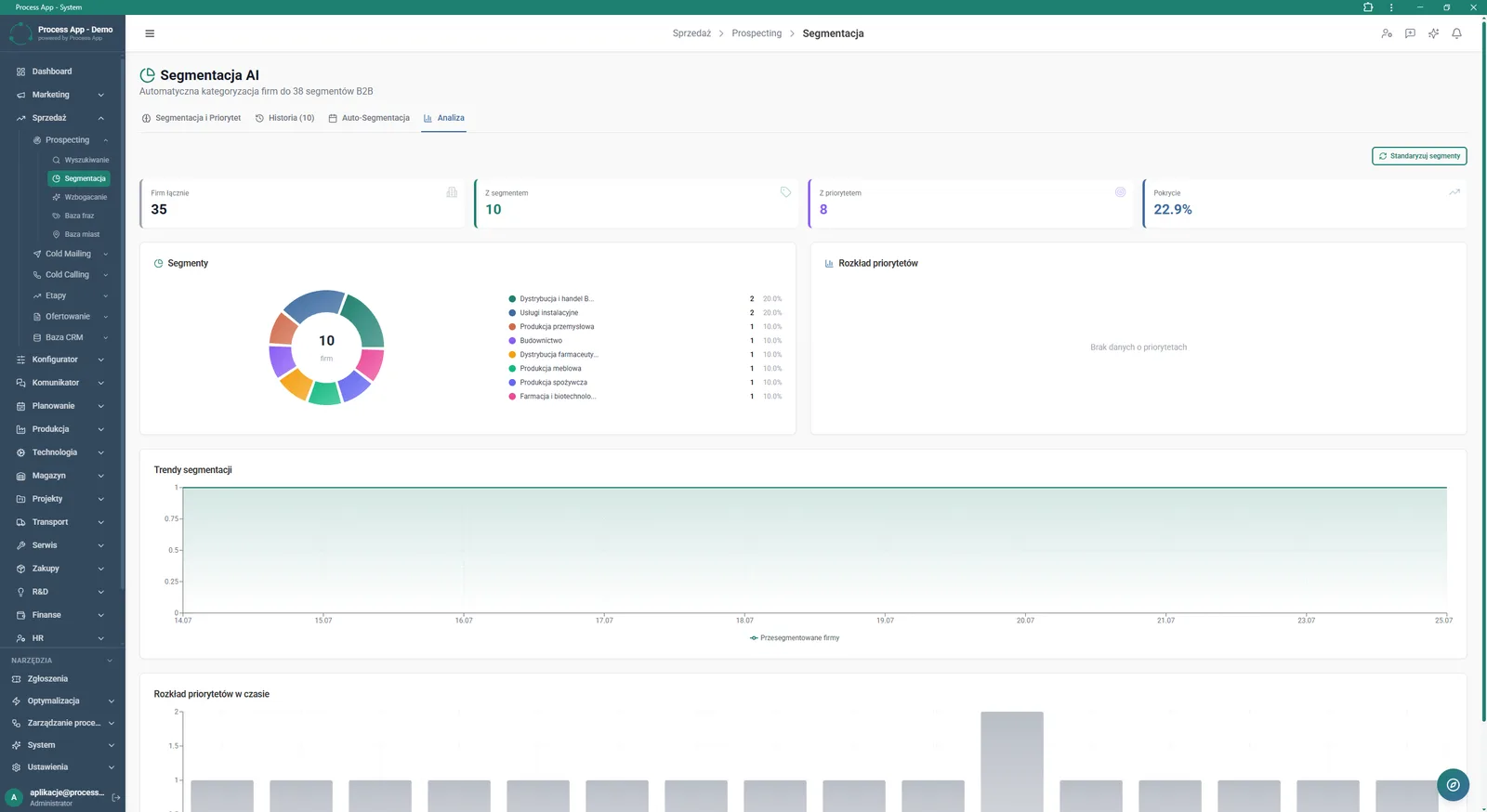Open the Dashboard icon in the sidebar
This screenshot has width=1487, height=812.
[x=20, y=72]
